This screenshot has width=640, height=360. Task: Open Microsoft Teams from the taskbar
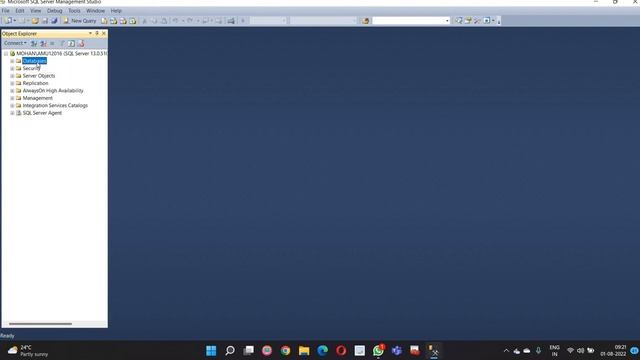pos(397,351)
